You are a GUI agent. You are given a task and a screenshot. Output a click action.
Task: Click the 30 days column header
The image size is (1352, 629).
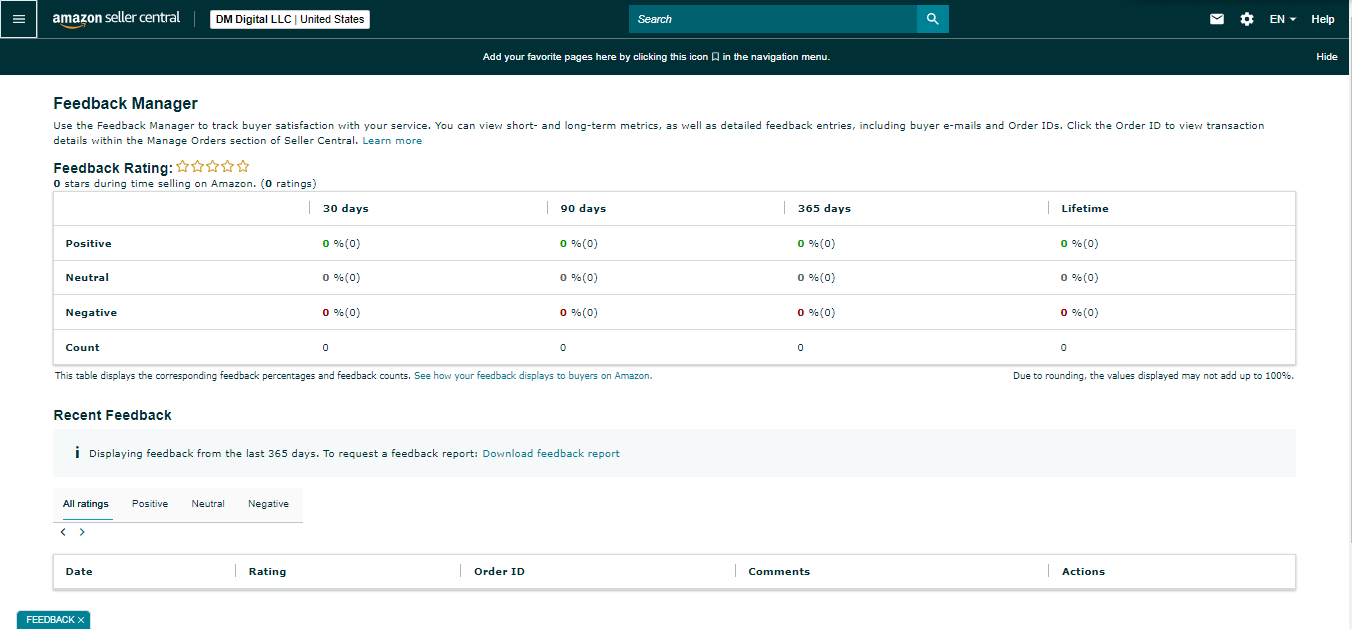click(345, 209)
